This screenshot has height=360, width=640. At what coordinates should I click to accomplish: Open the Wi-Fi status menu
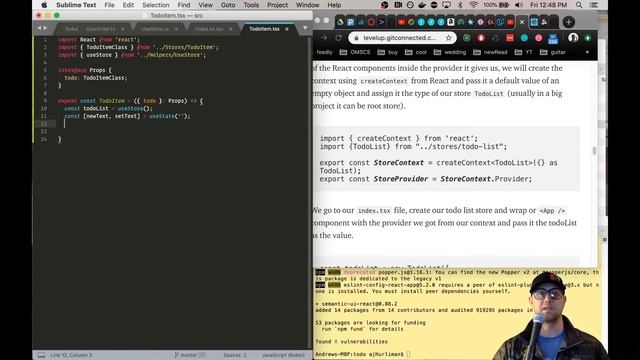pos(473,5)
